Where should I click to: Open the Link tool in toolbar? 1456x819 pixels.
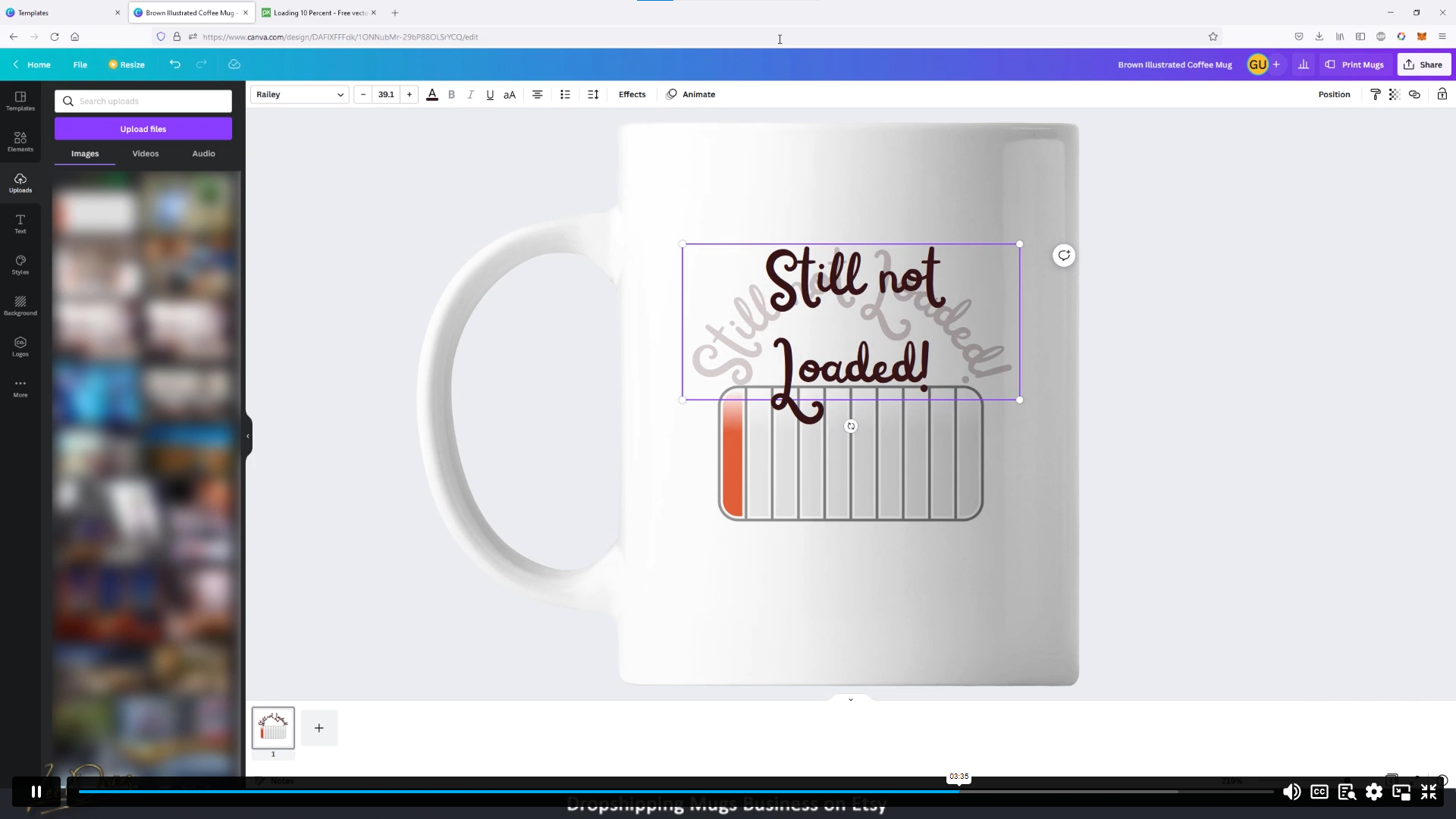coord(1414,94)
